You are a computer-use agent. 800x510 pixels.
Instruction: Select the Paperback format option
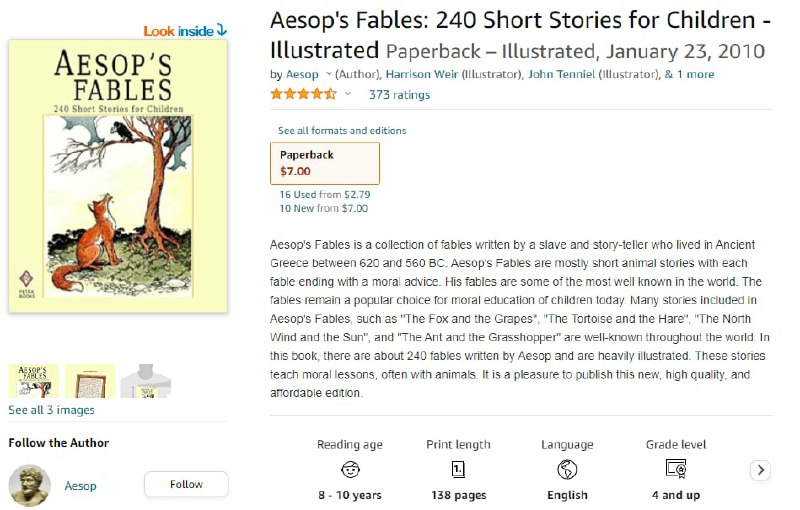[x=325, y=163]
